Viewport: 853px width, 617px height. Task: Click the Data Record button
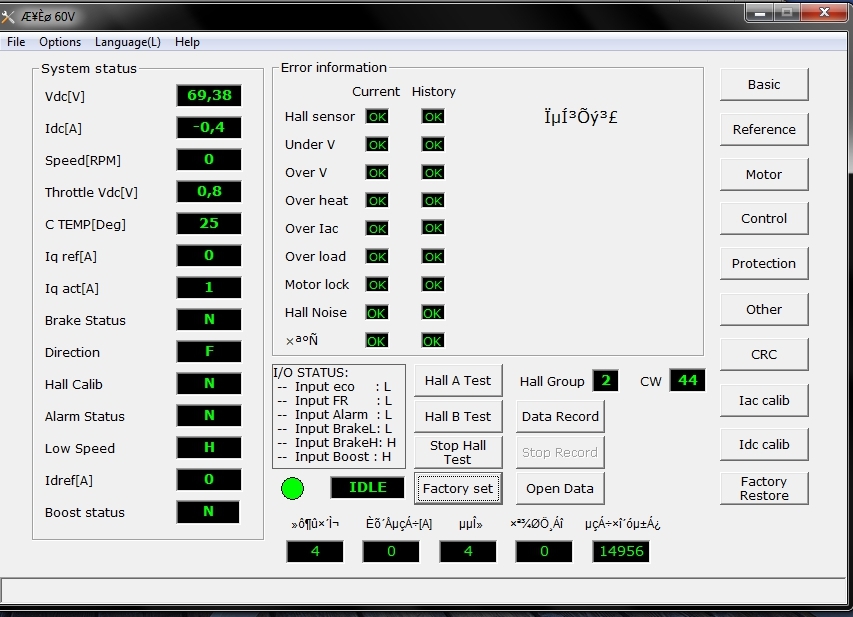click(560, 417)
